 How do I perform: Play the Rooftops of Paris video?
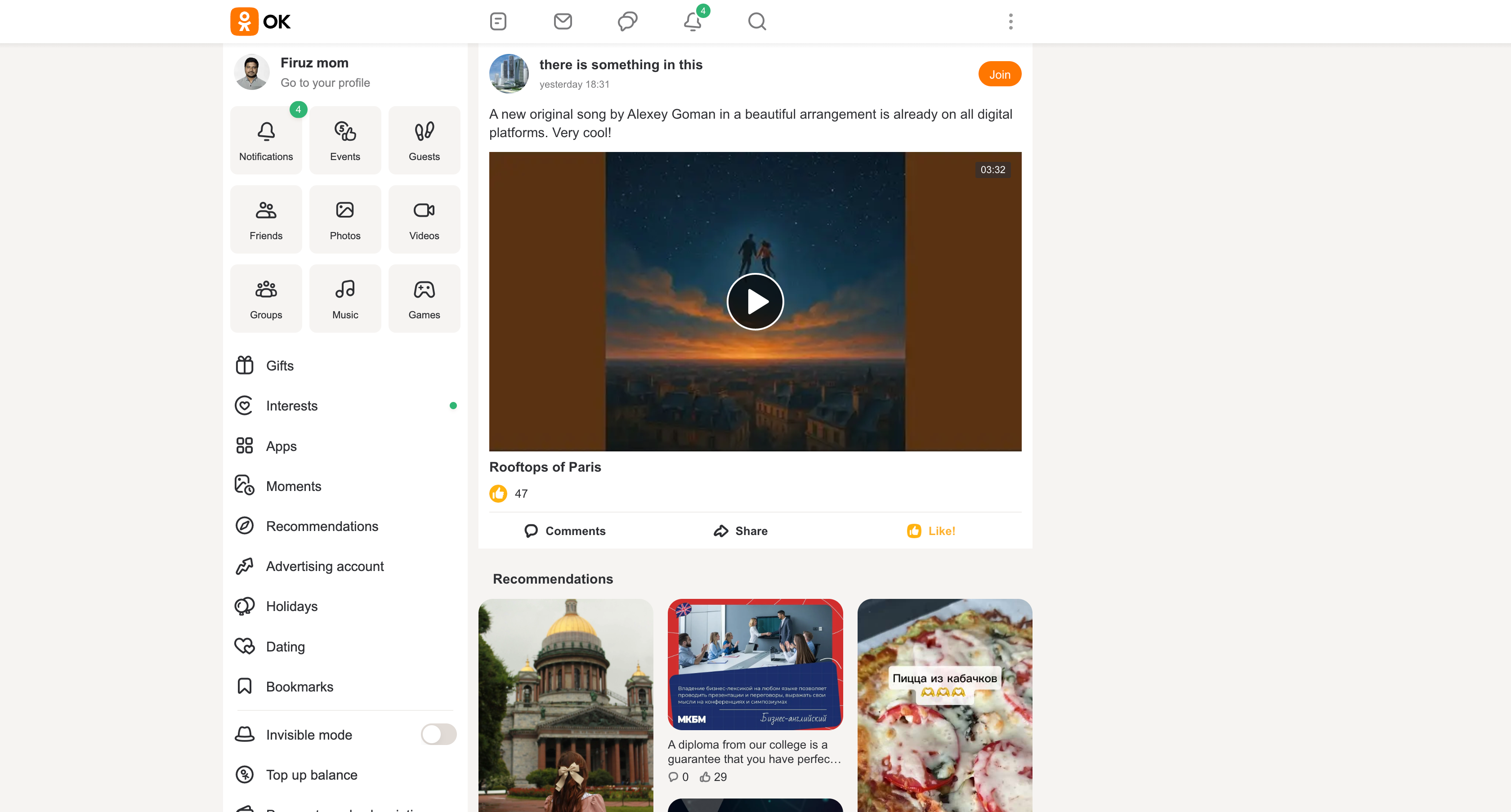(x=755, y=302)
